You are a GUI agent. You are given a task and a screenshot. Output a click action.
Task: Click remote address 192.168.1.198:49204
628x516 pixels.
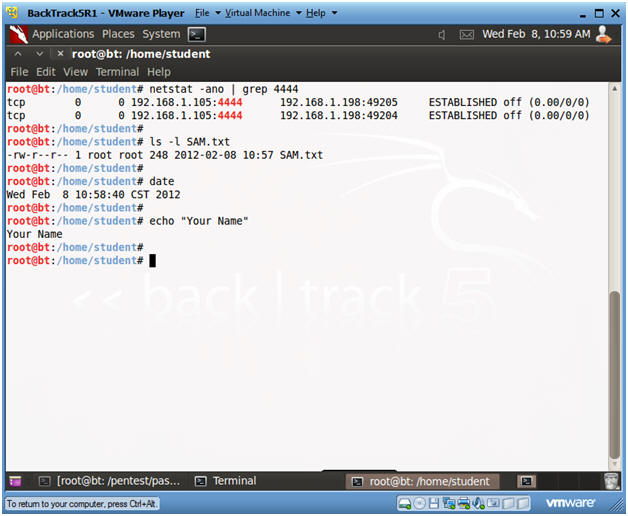point(338,116)
